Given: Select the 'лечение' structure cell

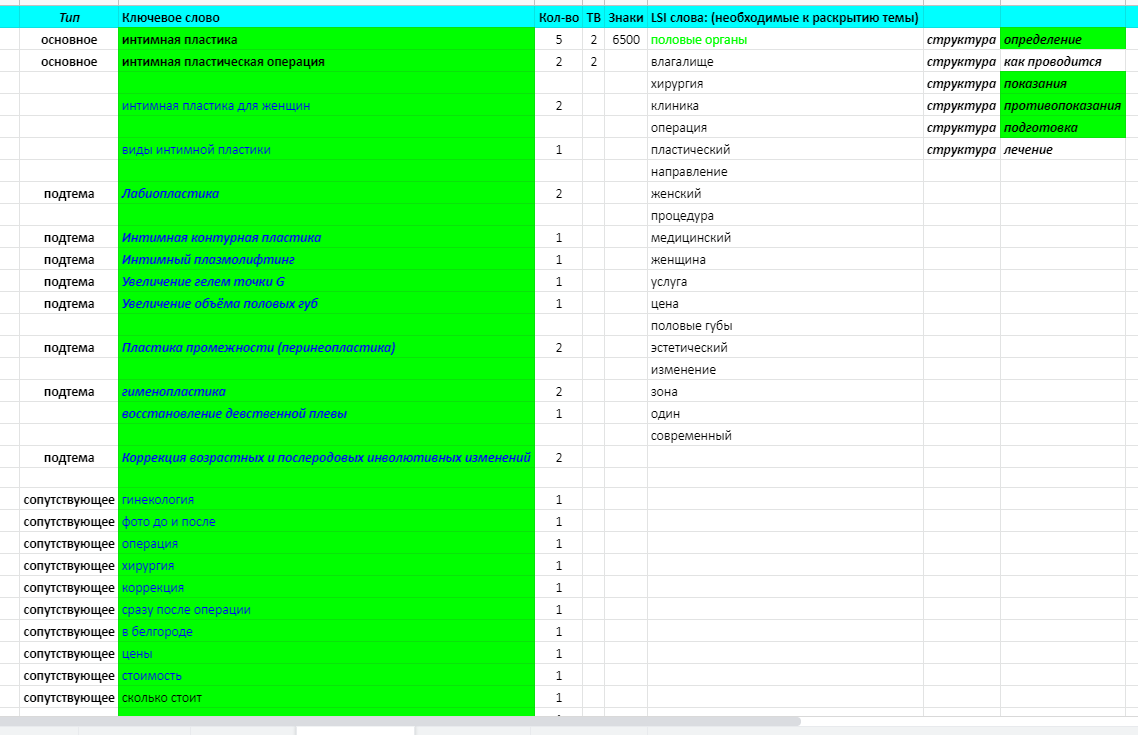Looking at the screenshot, I should pos(1063,149).
